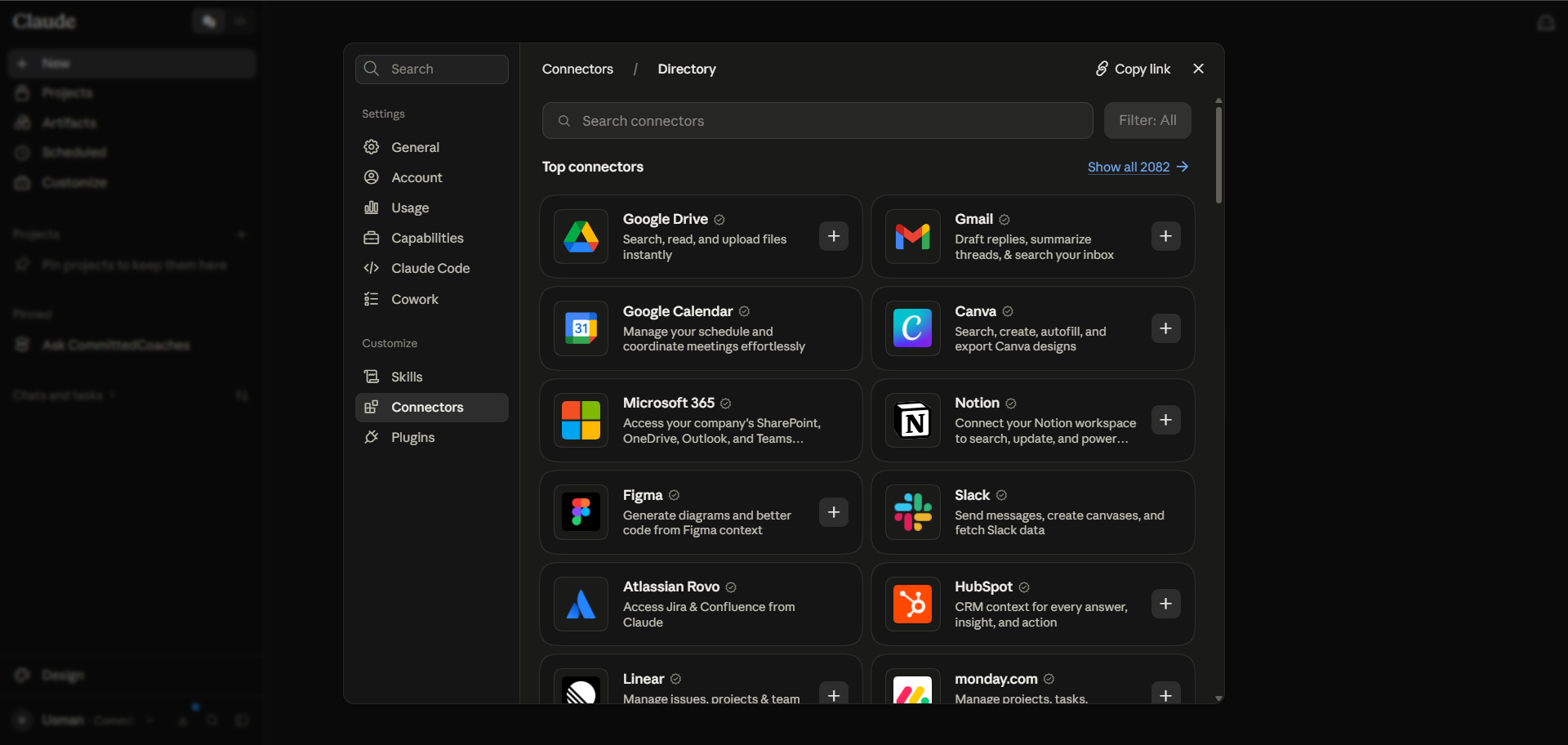1568x745 pixels.
Task: Click Show all 2082 link
Action: click(x=1138, y=167)
